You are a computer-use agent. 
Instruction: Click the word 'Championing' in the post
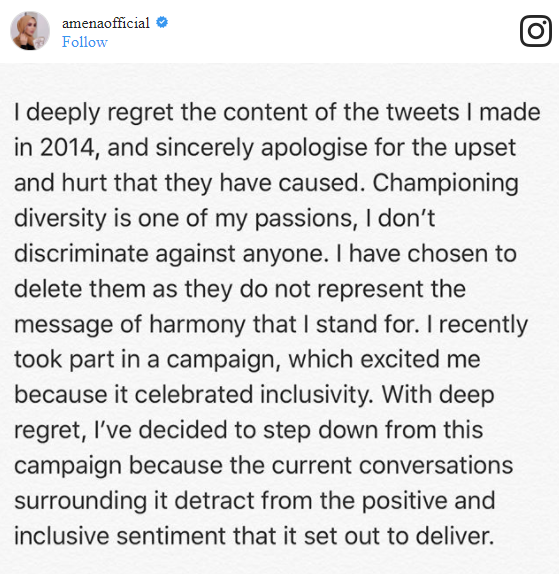tap(446, 183)
